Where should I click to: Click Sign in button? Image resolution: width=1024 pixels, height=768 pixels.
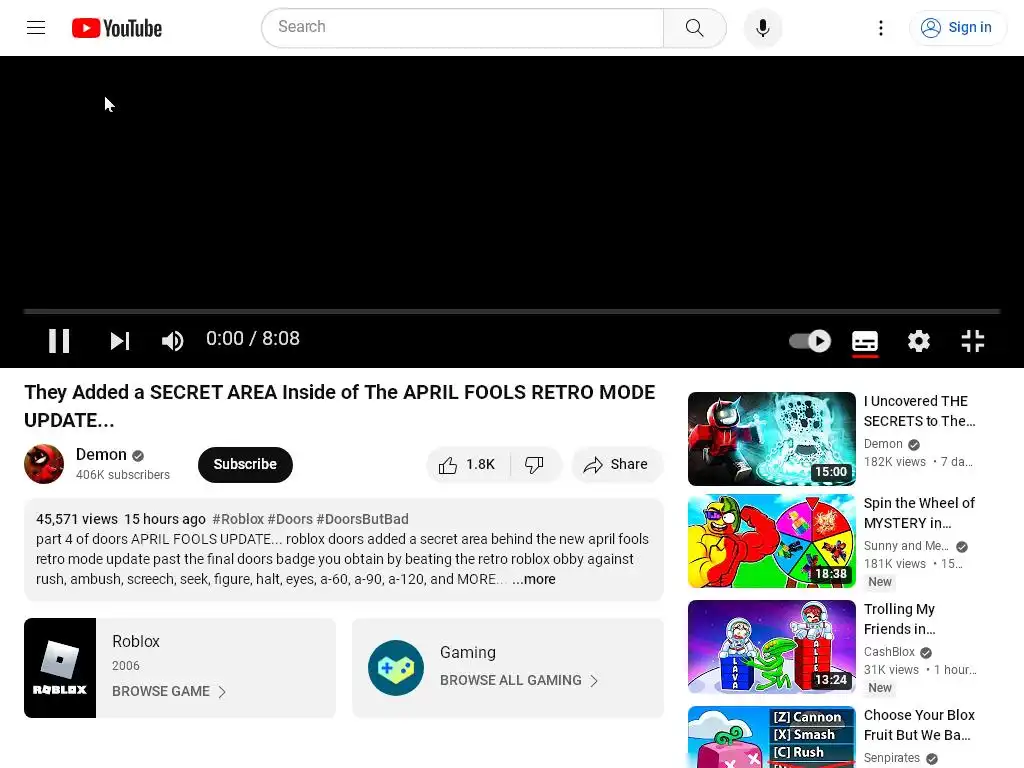[x=957, y=27]
